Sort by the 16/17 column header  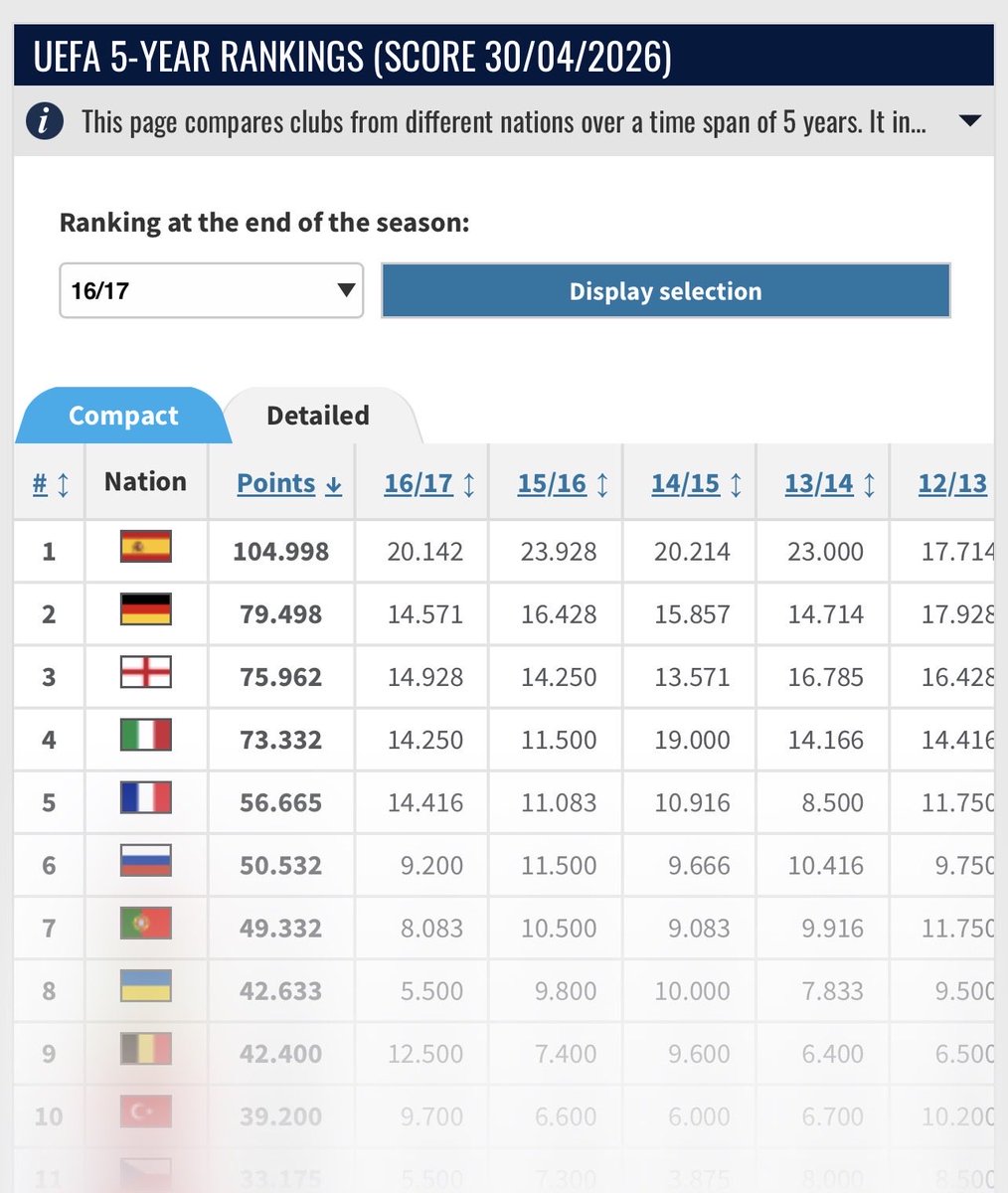[429, 483]
